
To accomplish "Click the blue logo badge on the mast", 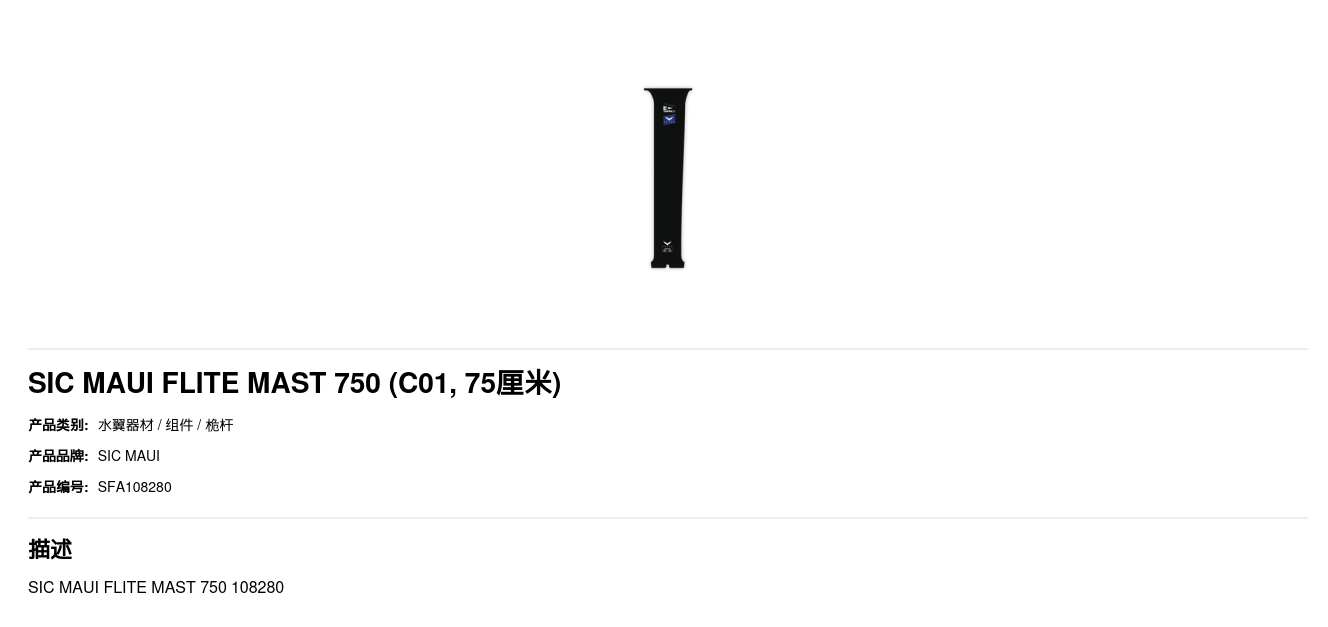I will tap(669, 119).
